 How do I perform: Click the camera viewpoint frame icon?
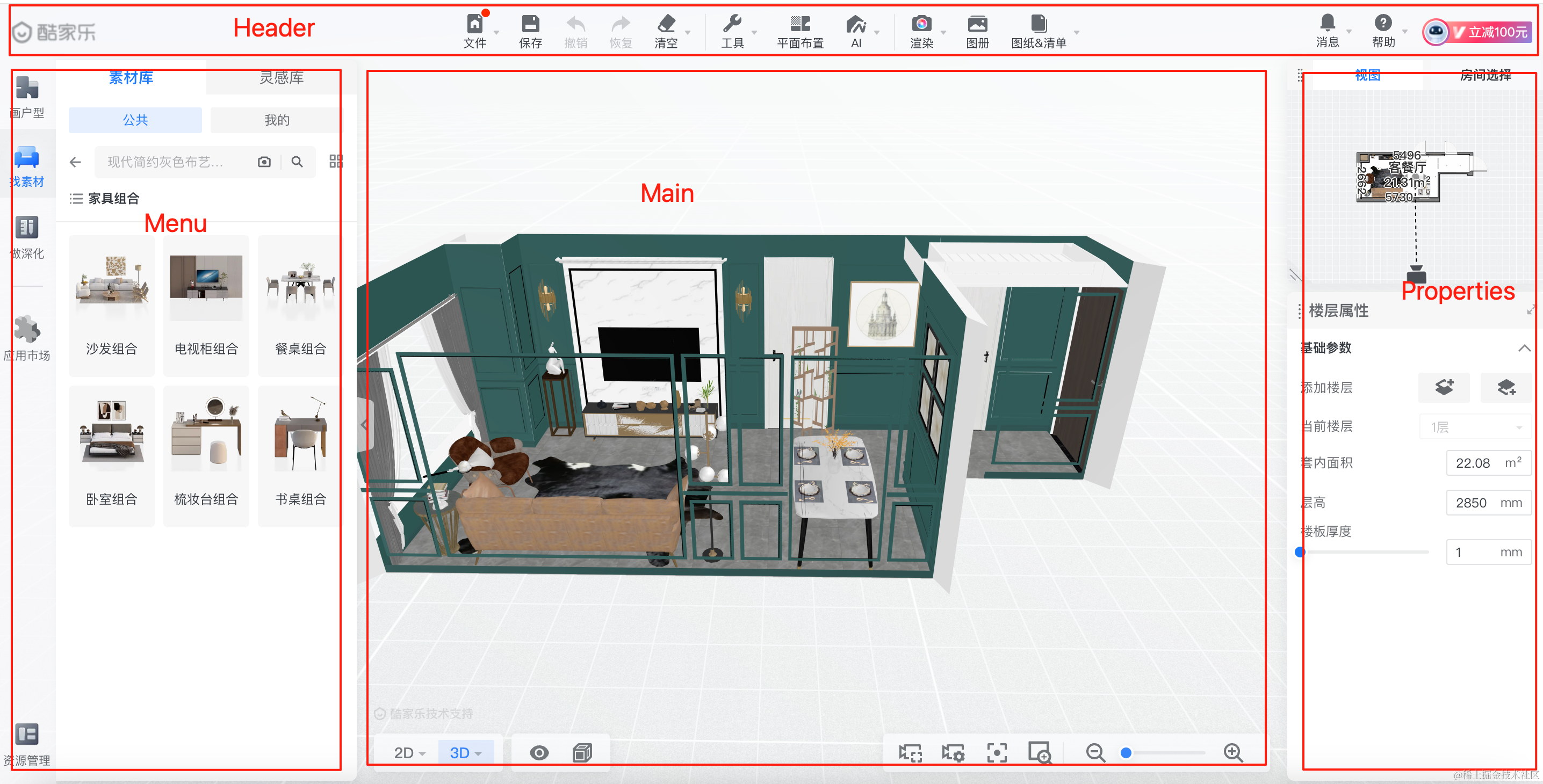(911, 752)
